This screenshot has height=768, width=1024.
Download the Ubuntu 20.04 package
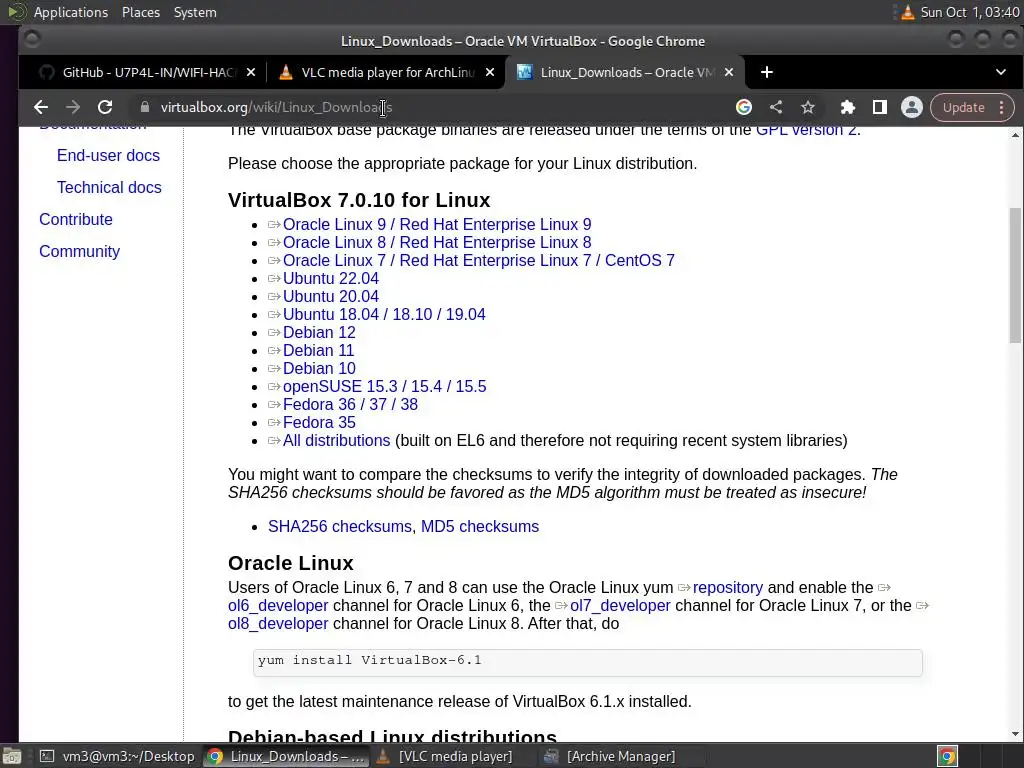pyautogui.click(x=330, y=296)
